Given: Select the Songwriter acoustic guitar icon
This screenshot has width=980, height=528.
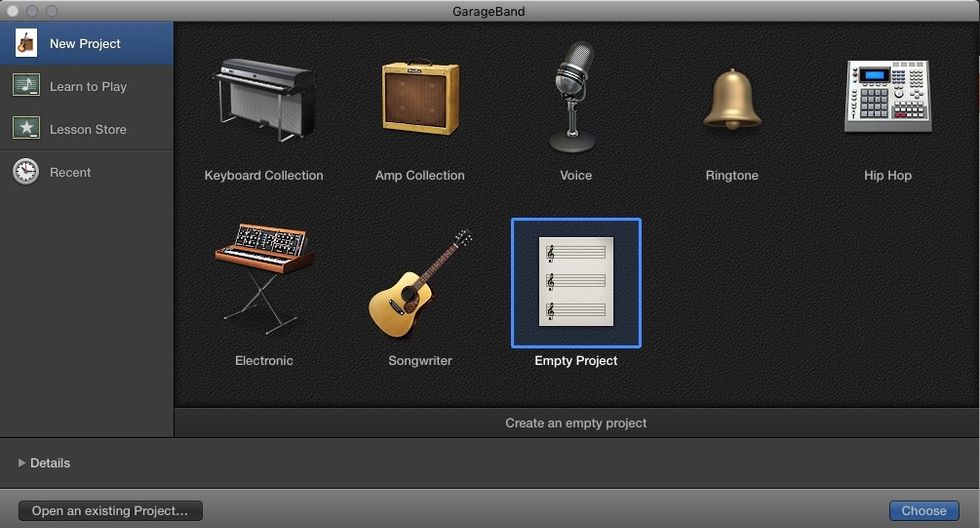Looking at the screenshot, I should [x=420, y=284].
